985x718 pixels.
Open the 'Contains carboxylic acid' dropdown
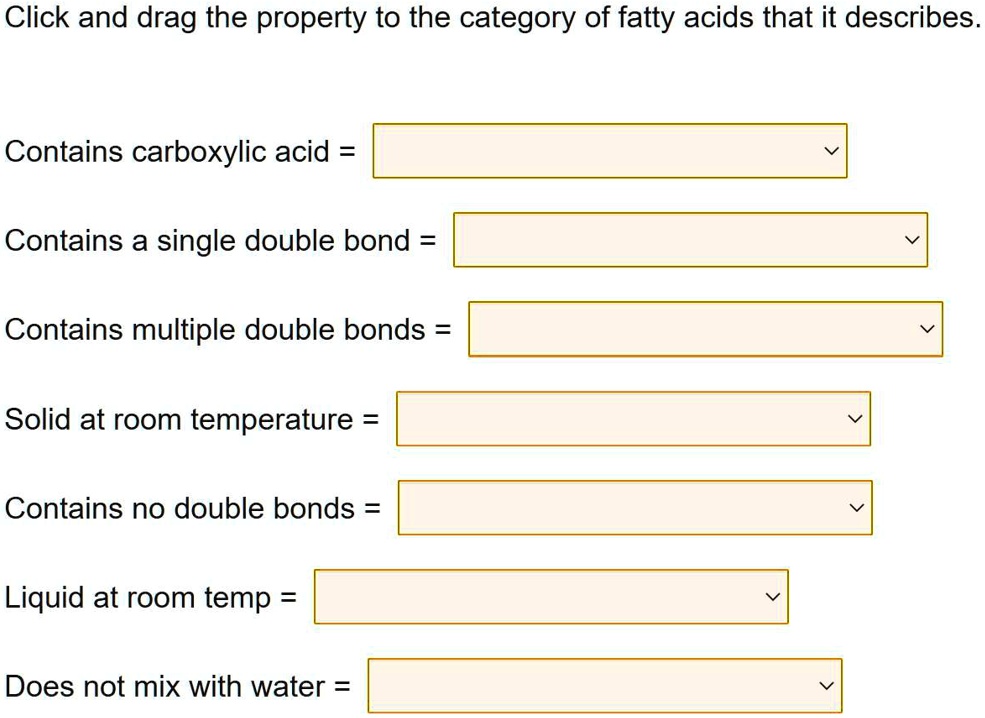(608, 150)
